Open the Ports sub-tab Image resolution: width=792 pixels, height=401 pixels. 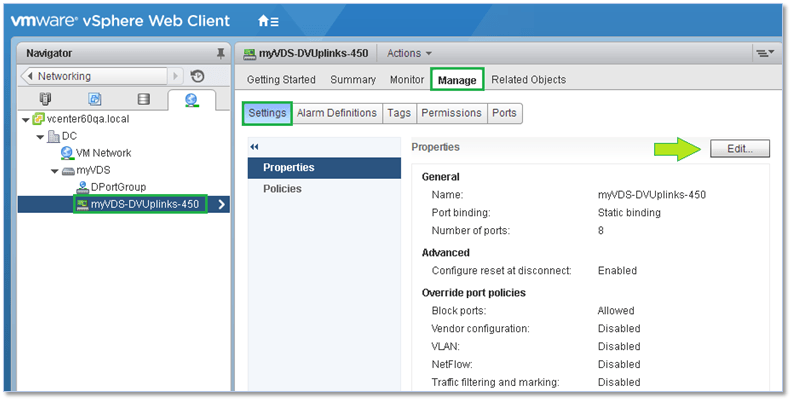click(x=504, y=113)
